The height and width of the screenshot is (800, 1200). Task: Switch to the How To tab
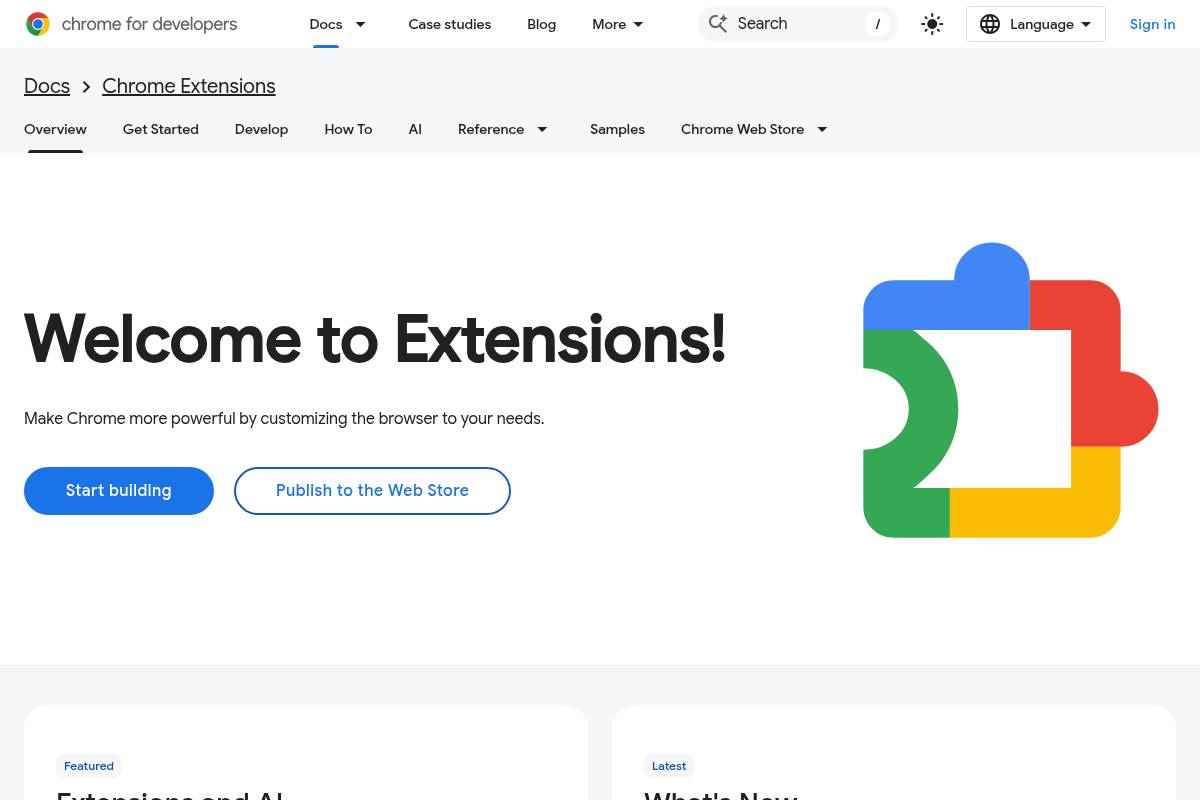[348, 129]
